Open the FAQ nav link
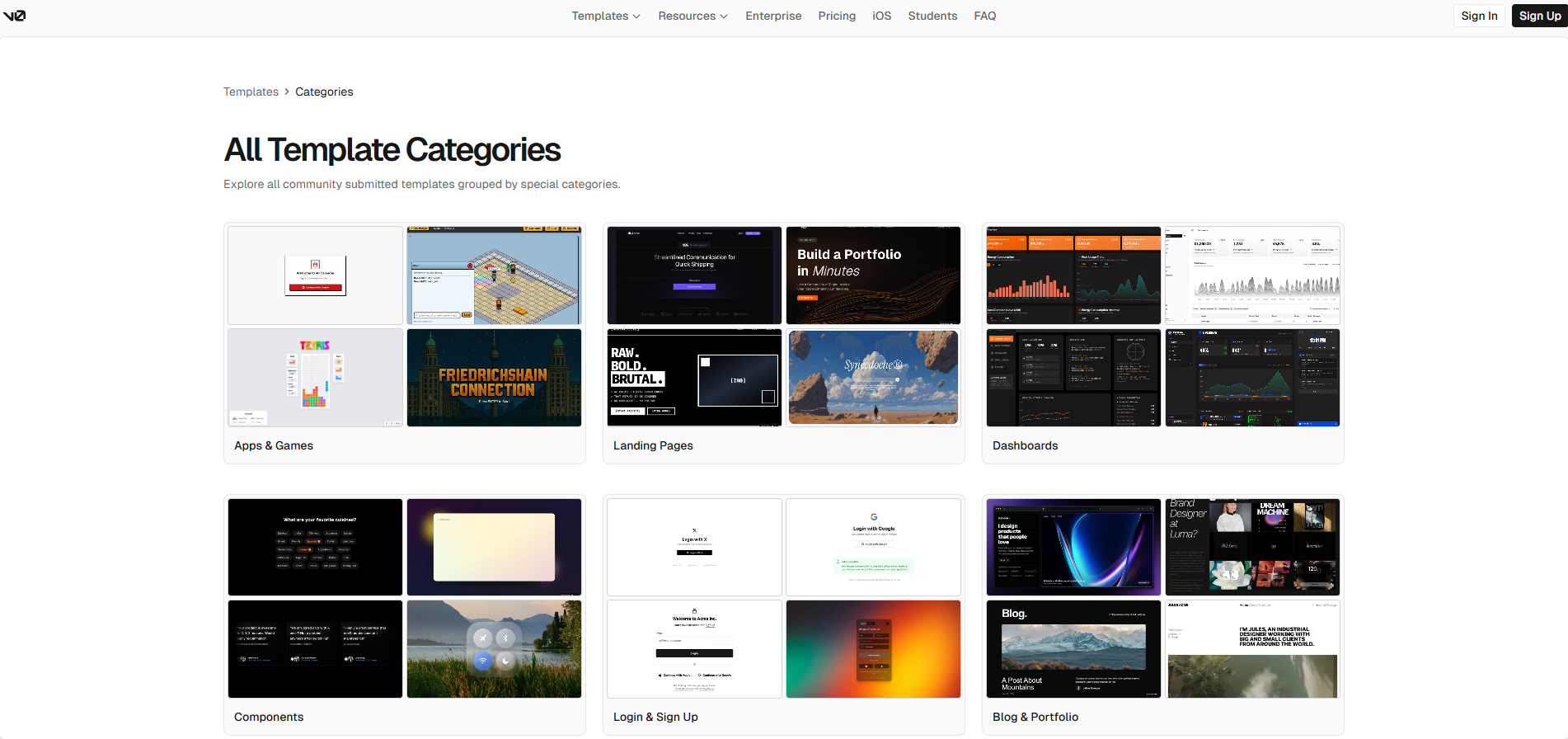Image resolution: width=1568 pixels, height=739 pixels. (984, 16)
